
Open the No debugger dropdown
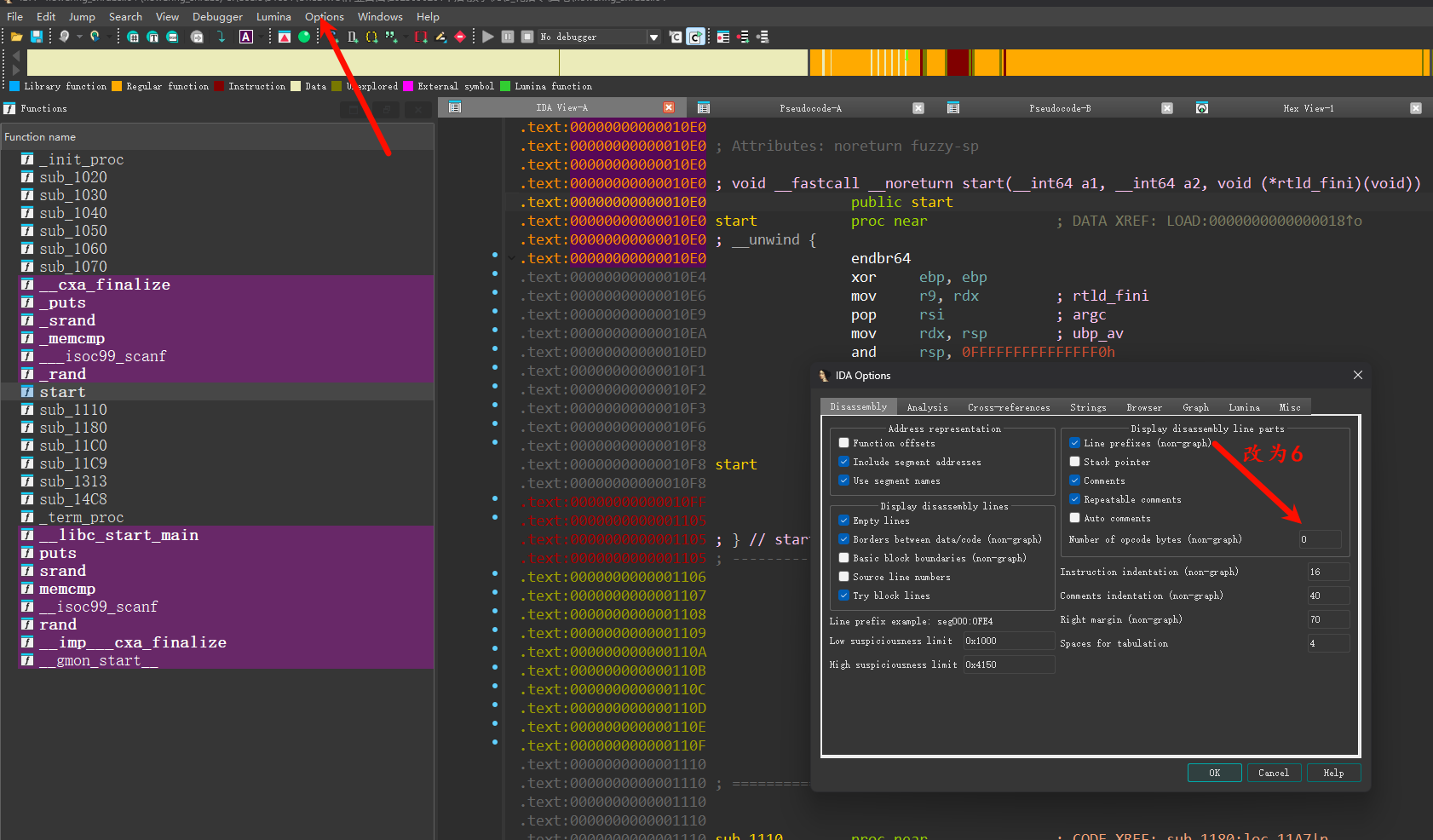pos(653,37)
